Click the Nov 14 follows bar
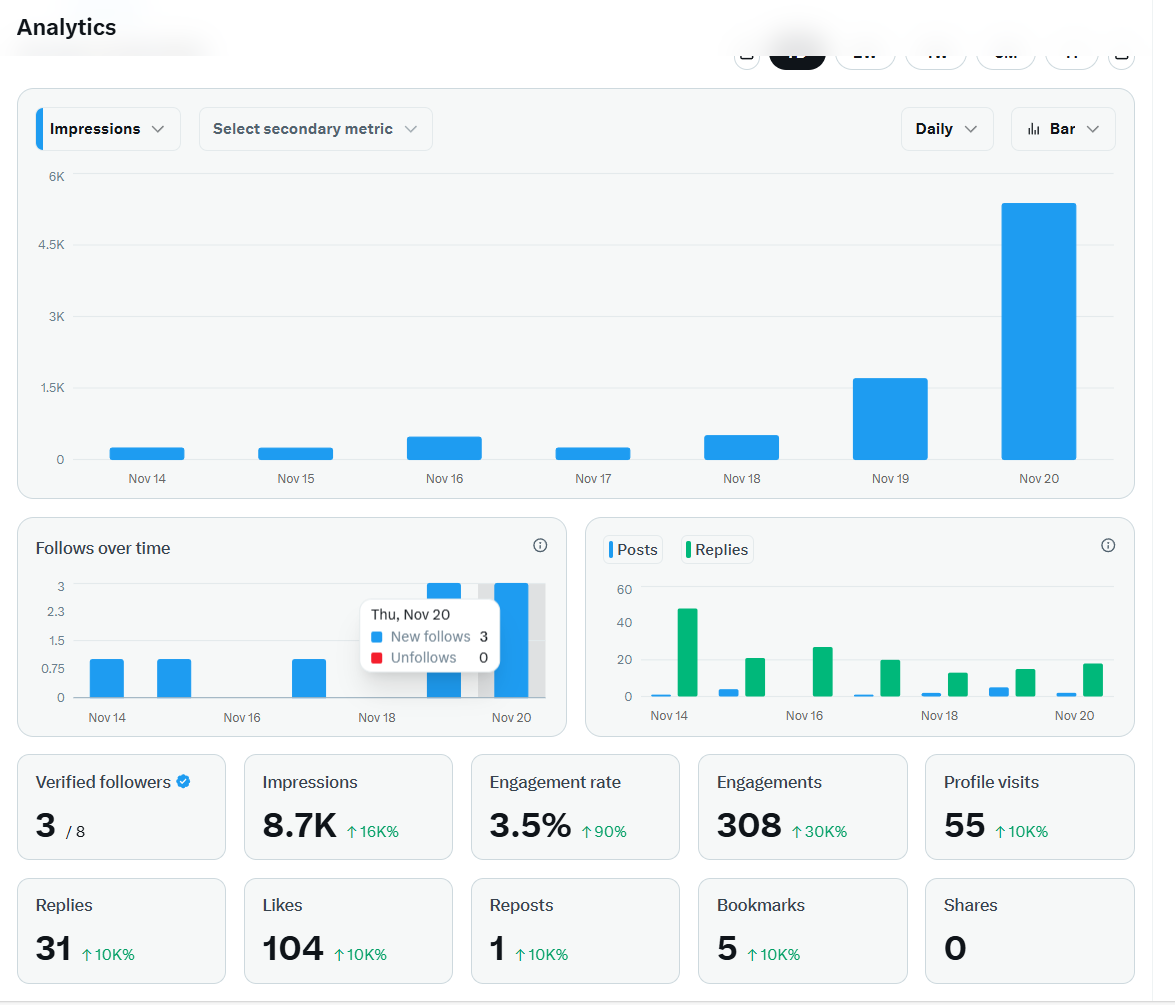 (x=106, y=678)
